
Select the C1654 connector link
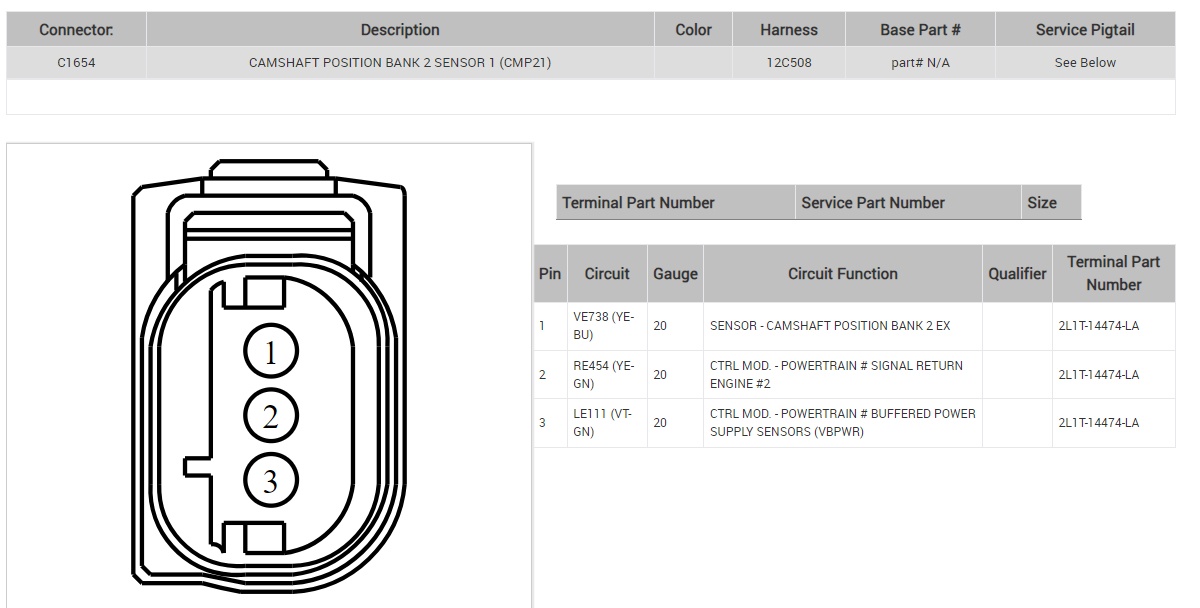pyautogui.click(x=76, y=62)
